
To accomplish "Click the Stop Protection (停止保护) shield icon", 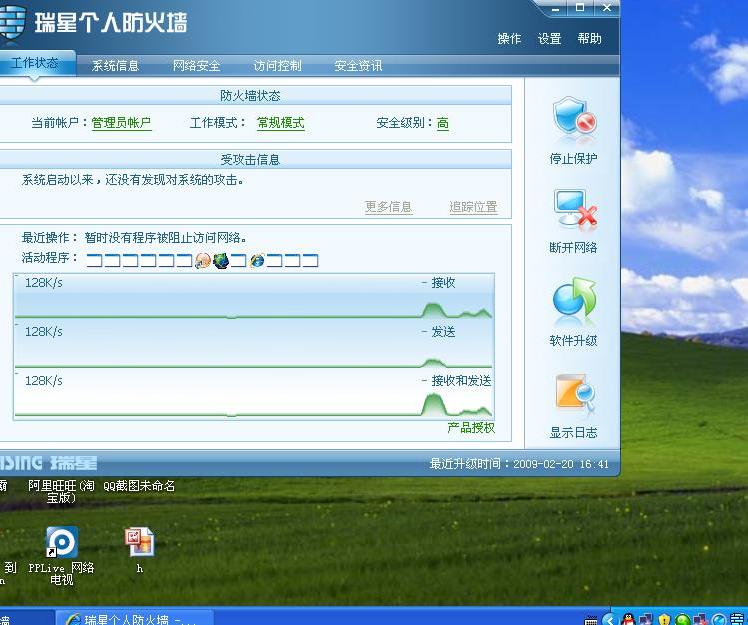I will (574, 116).
